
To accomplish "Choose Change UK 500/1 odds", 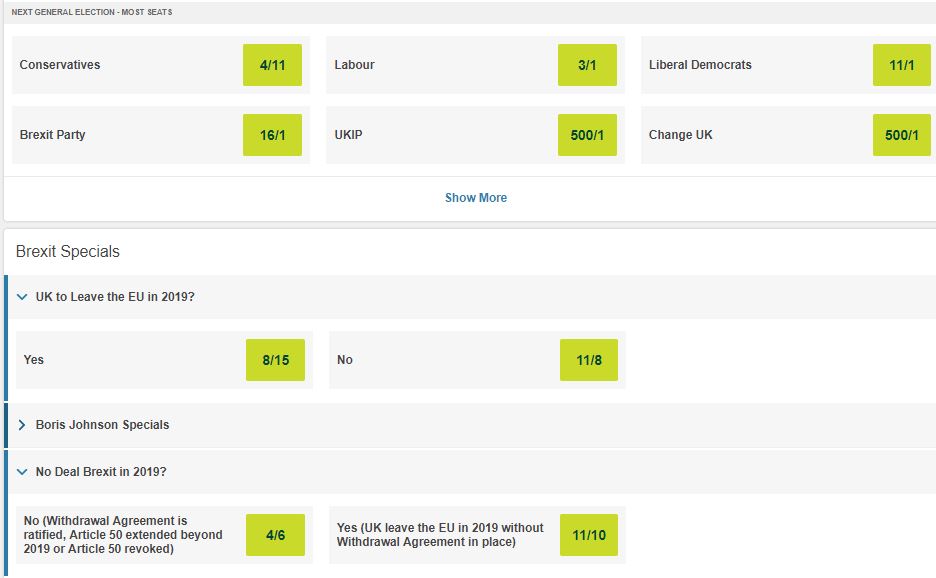I will coord(901,135).
